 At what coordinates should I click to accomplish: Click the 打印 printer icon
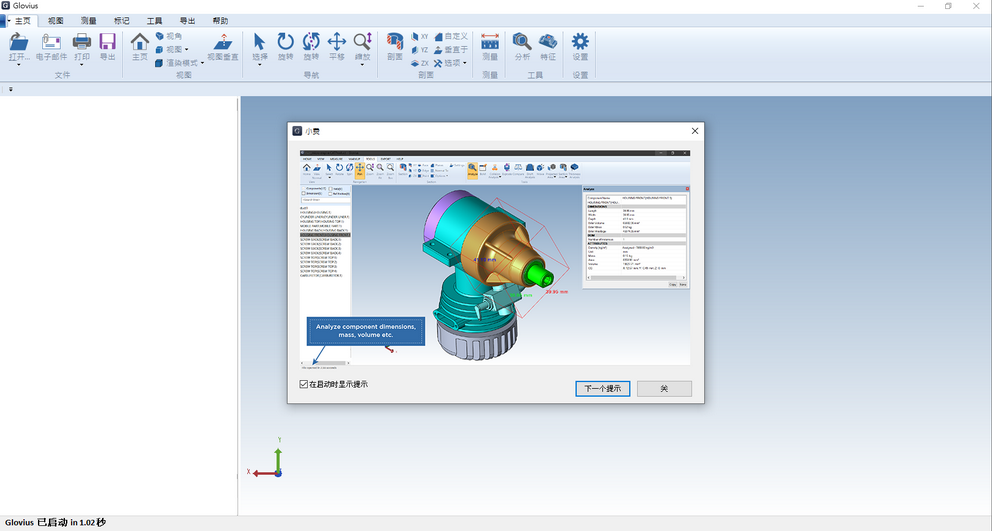(82, 42)
